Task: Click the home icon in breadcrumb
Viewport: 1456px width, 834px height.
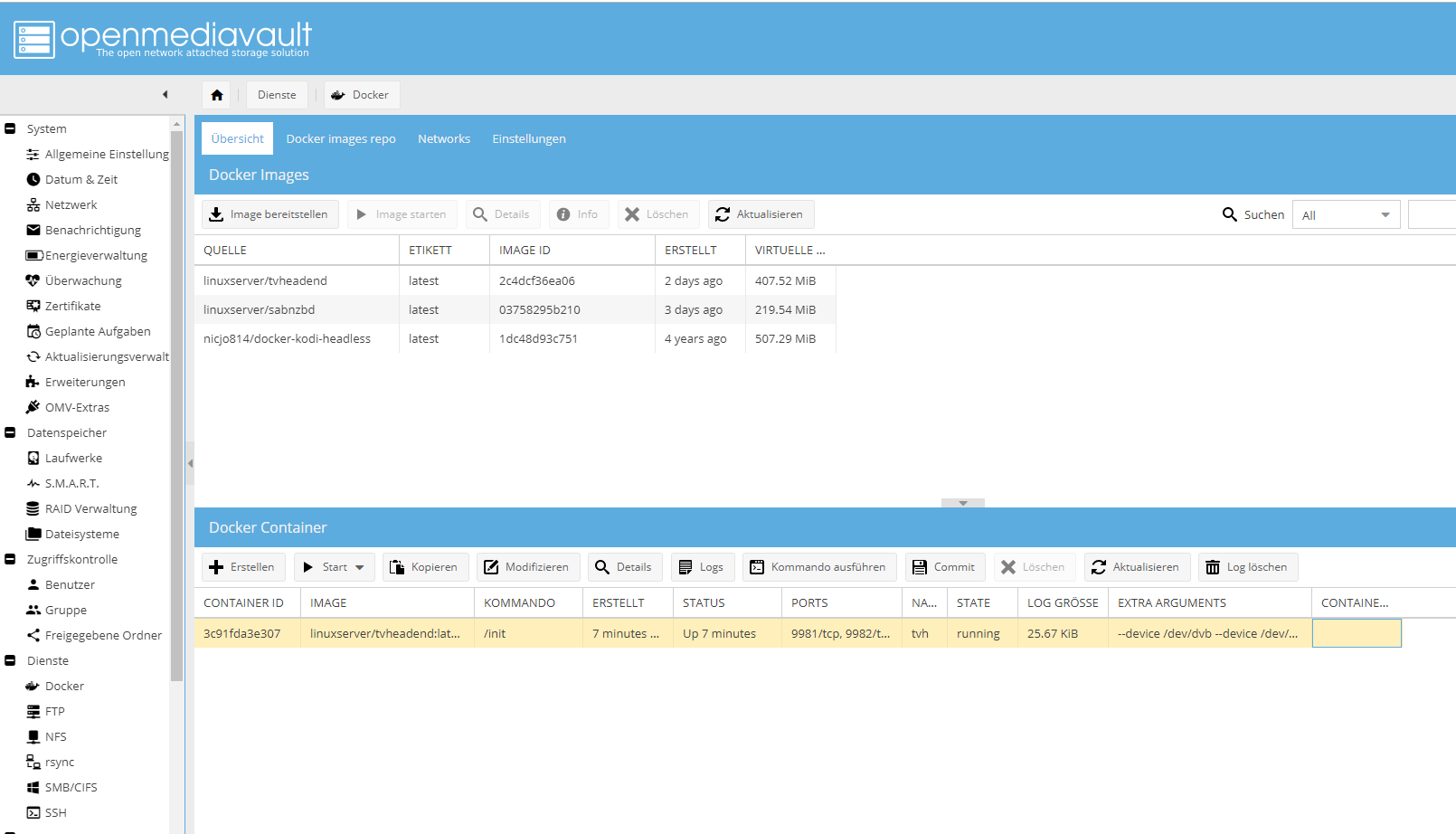Action: click(x=217, y=95)
